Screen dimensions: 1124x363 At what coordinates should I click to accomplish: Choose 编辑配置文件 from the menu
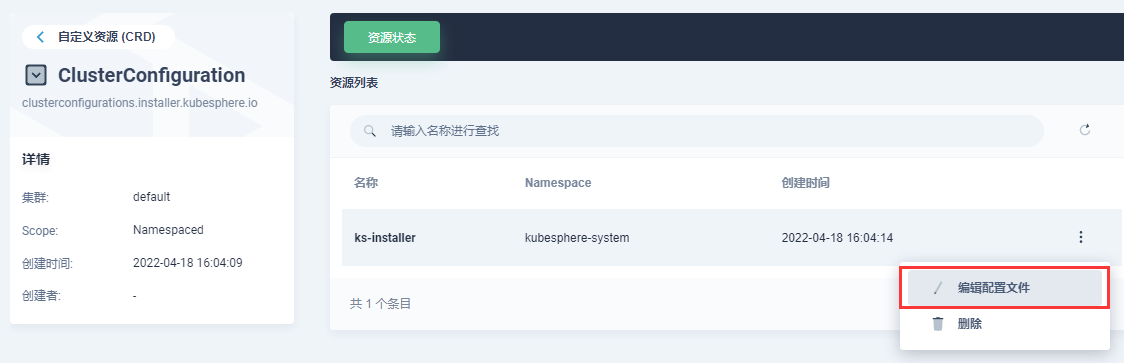pyautogui.click(x=1004, y=288)
